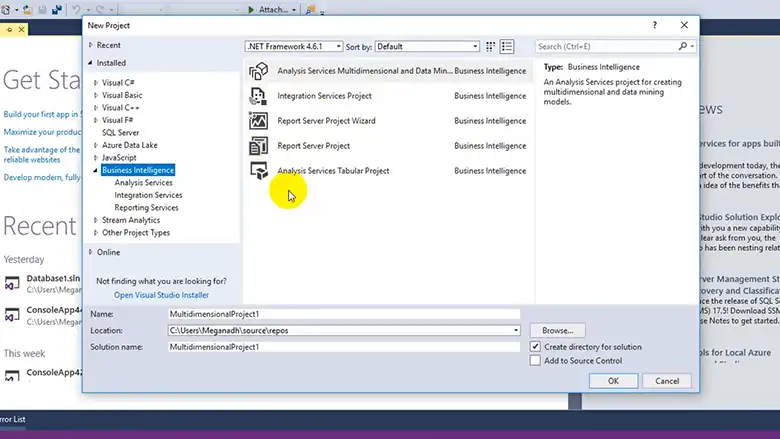The width and height of the screenshot is (780, 439).
Task: Select the Report Server Project Wizard icon
Action: point(258,121)
